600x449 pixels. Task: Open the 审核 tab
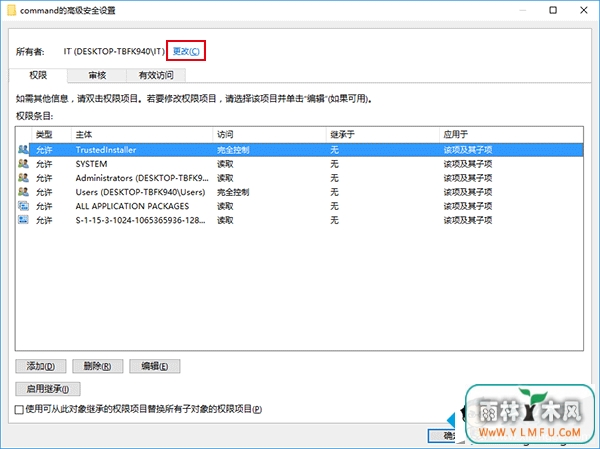(97, 75)
